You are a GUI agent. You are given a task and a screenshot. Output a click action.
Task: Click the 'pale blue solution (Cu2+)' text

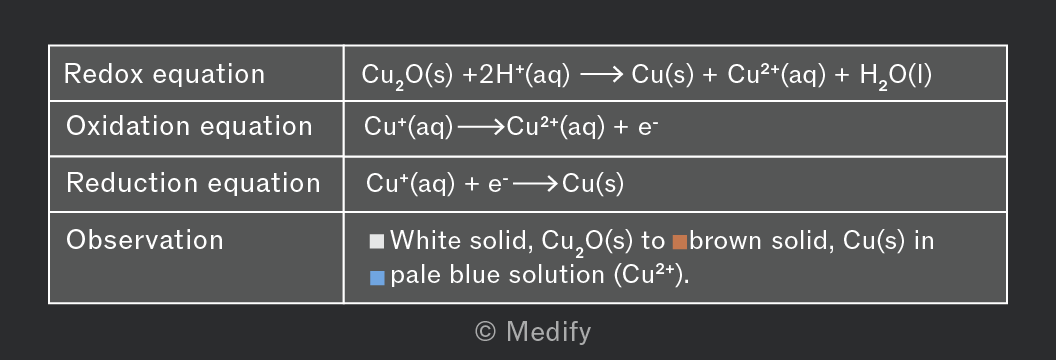[540, 275]
